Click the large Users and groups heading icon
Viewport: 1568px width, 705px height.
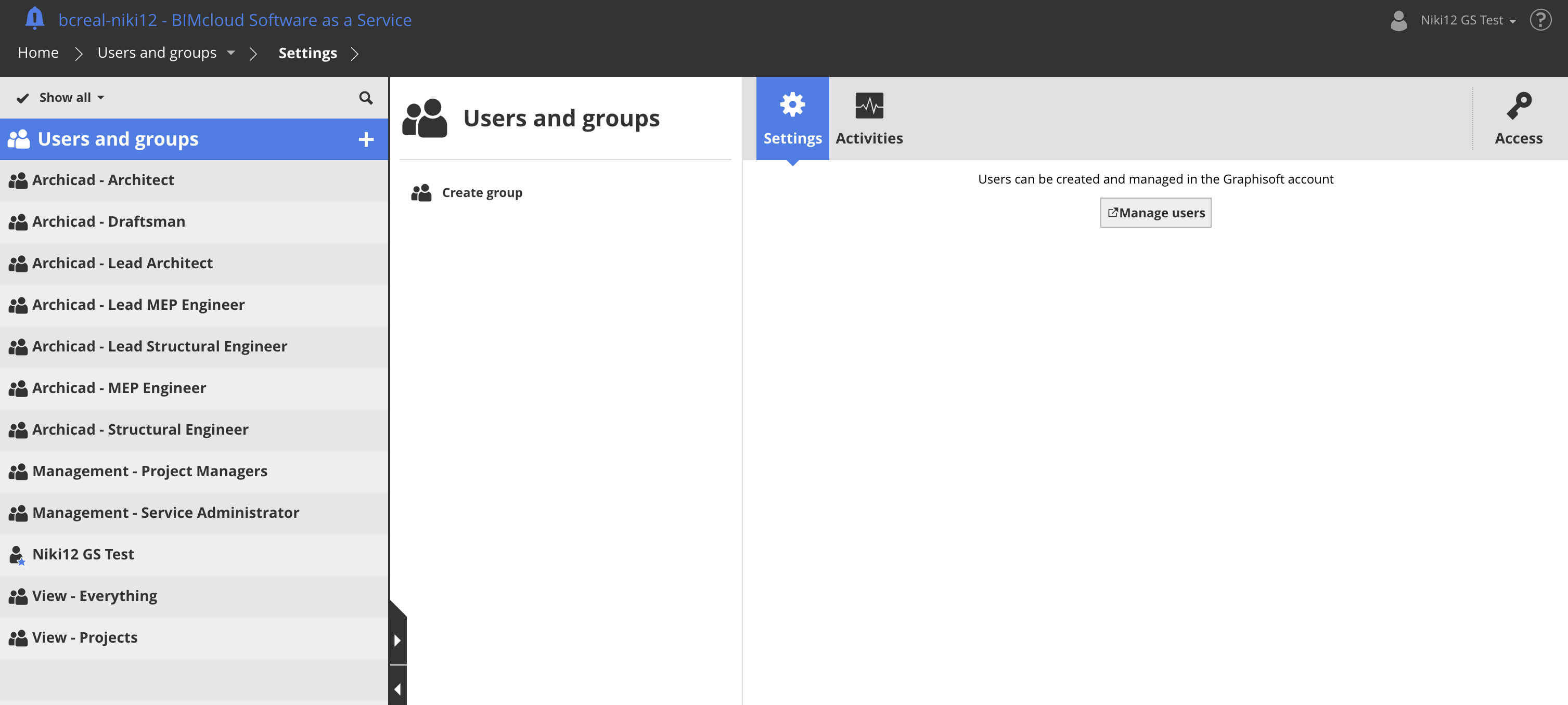tap(425, 118)
